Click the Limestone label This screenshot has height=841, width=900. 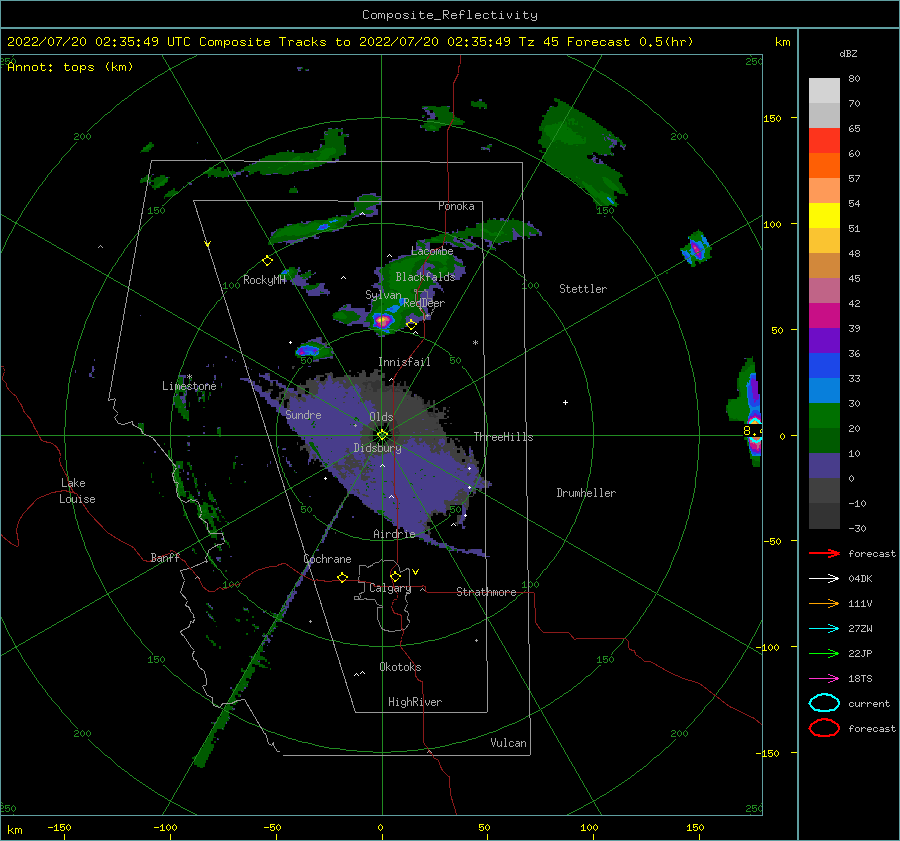tap(189, 386)
